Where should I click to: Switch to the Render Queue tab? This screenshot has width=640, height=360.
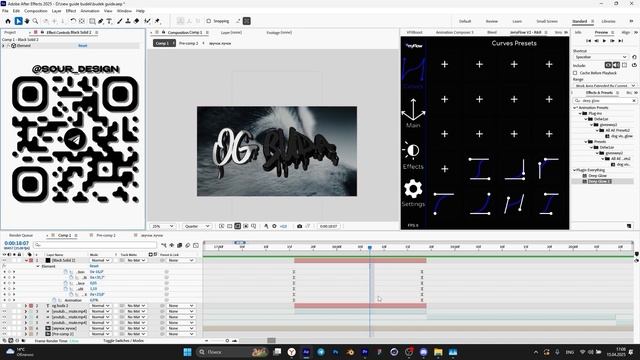point(21,236)
